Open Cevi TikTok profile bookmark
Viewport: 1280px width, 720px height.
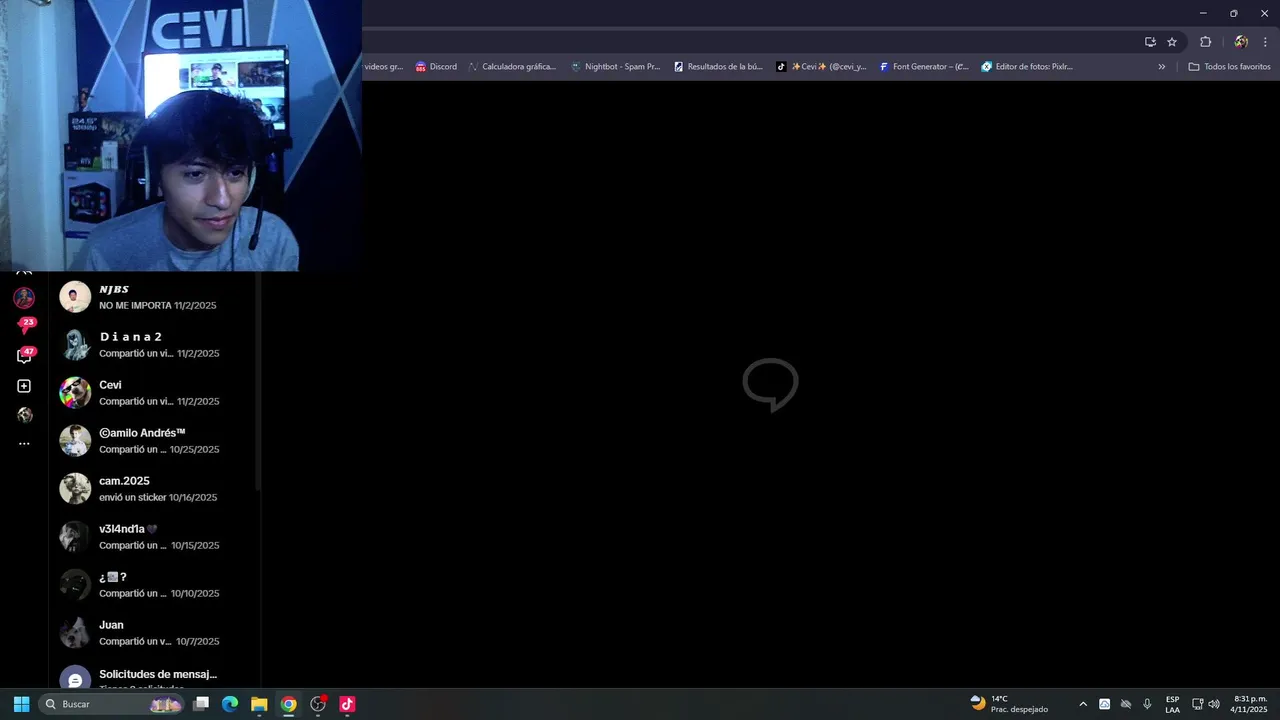(822, 67)
